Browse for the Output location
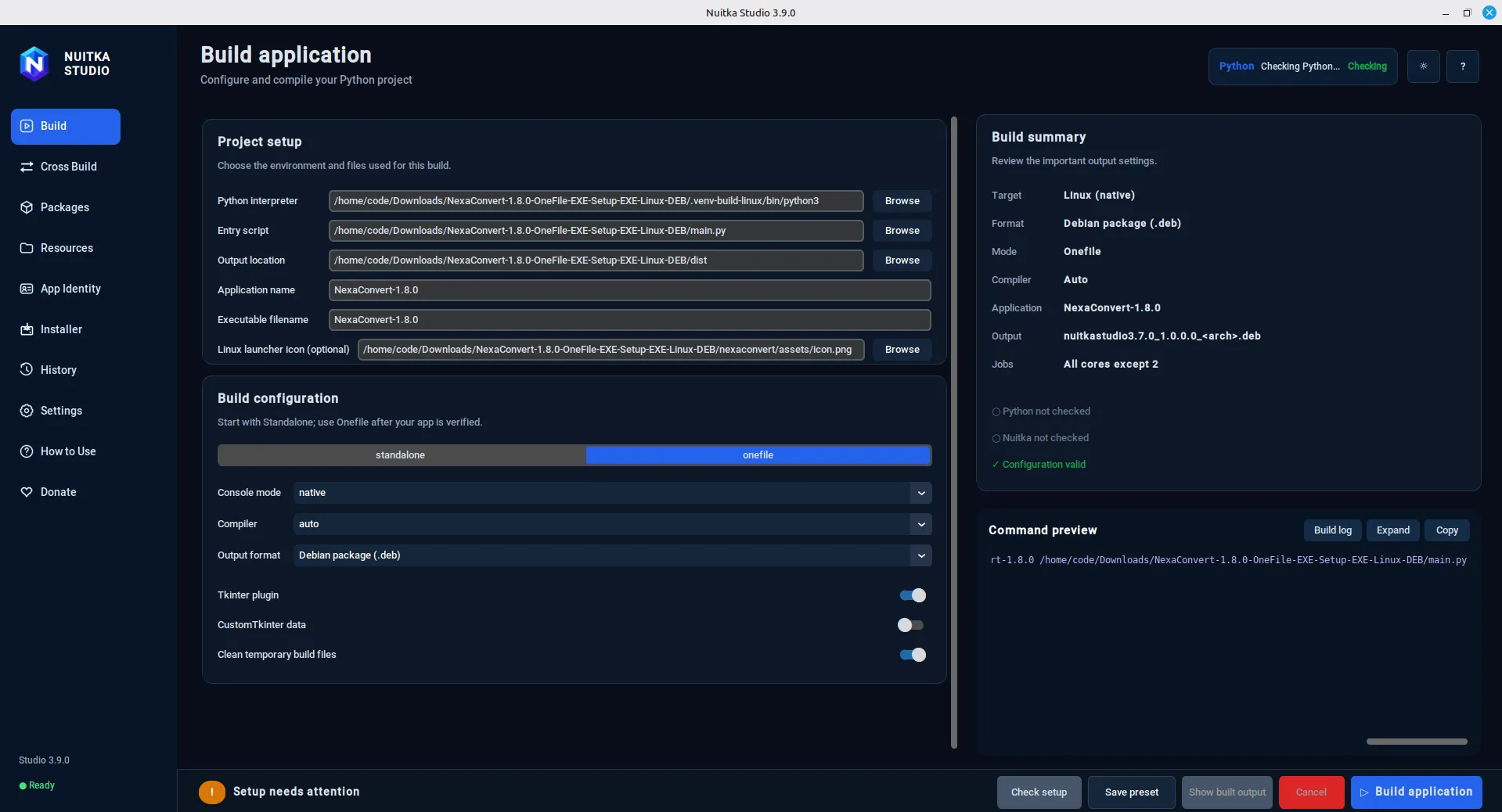This screenshot has height=812, width=1502. 902,260
